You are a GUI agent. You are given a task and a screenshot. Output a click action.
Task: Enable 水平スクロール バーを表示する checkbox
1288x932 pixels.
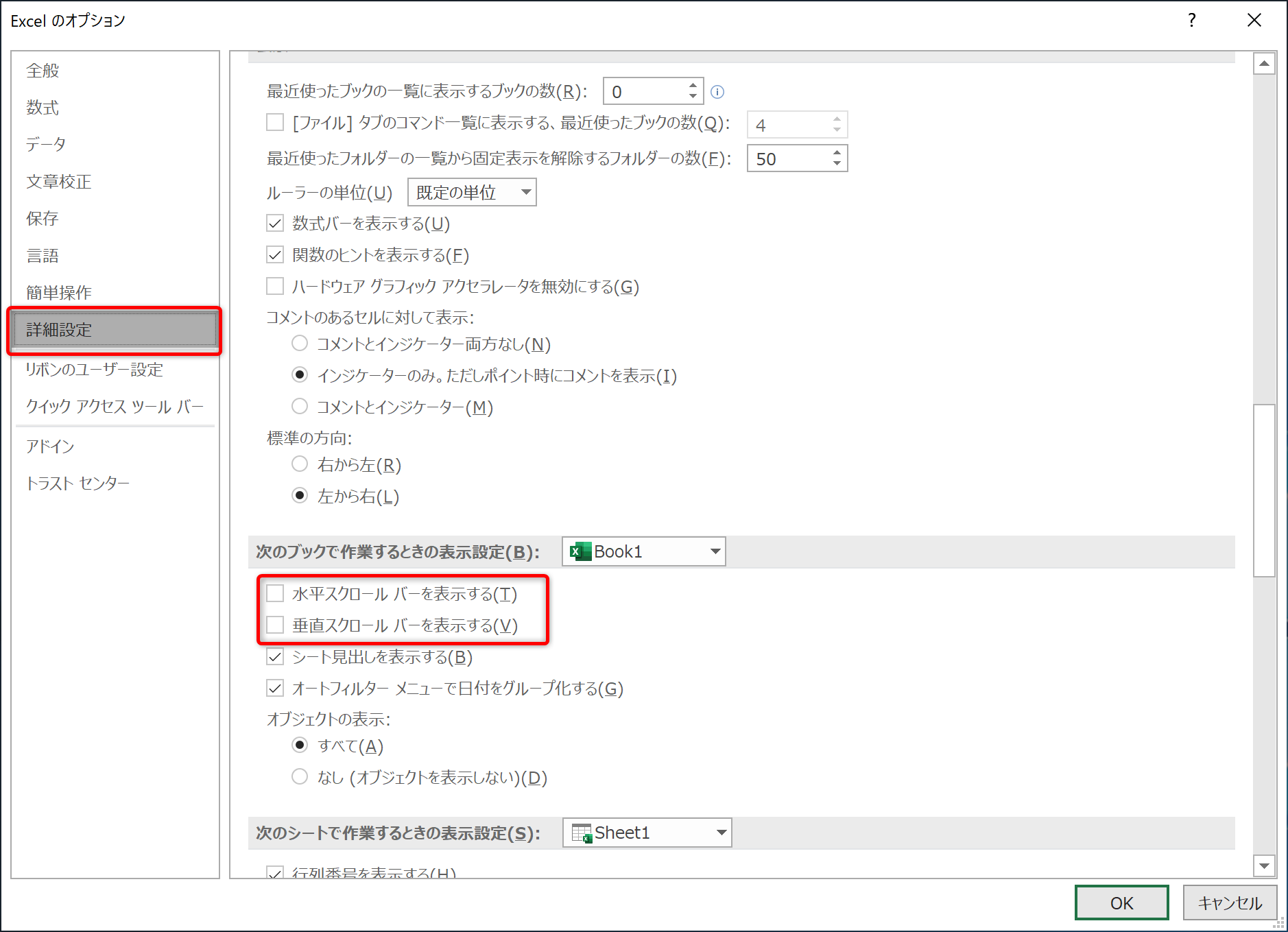tap(275, 593)
